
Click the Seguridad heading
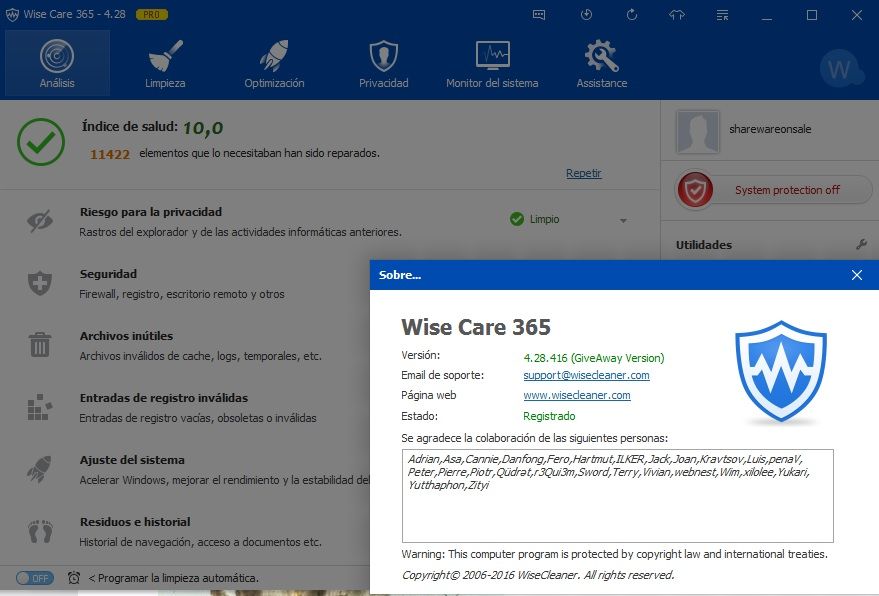tap(108, 274)
